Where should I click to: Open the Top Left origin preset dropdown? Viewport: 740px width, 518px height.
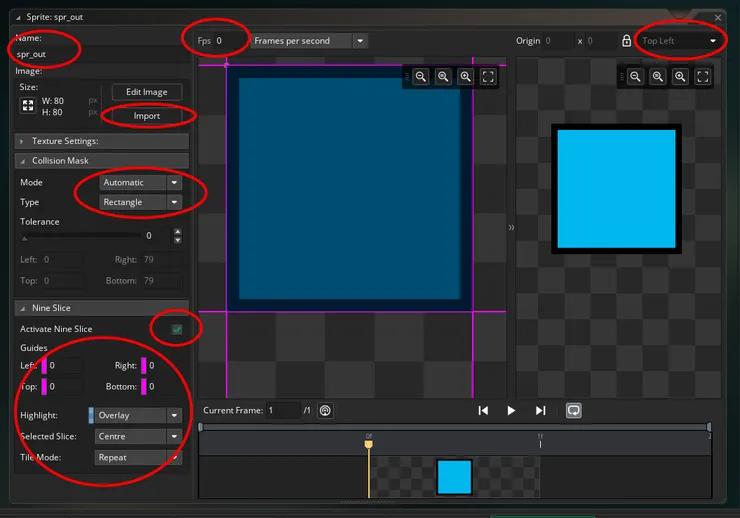679,41
